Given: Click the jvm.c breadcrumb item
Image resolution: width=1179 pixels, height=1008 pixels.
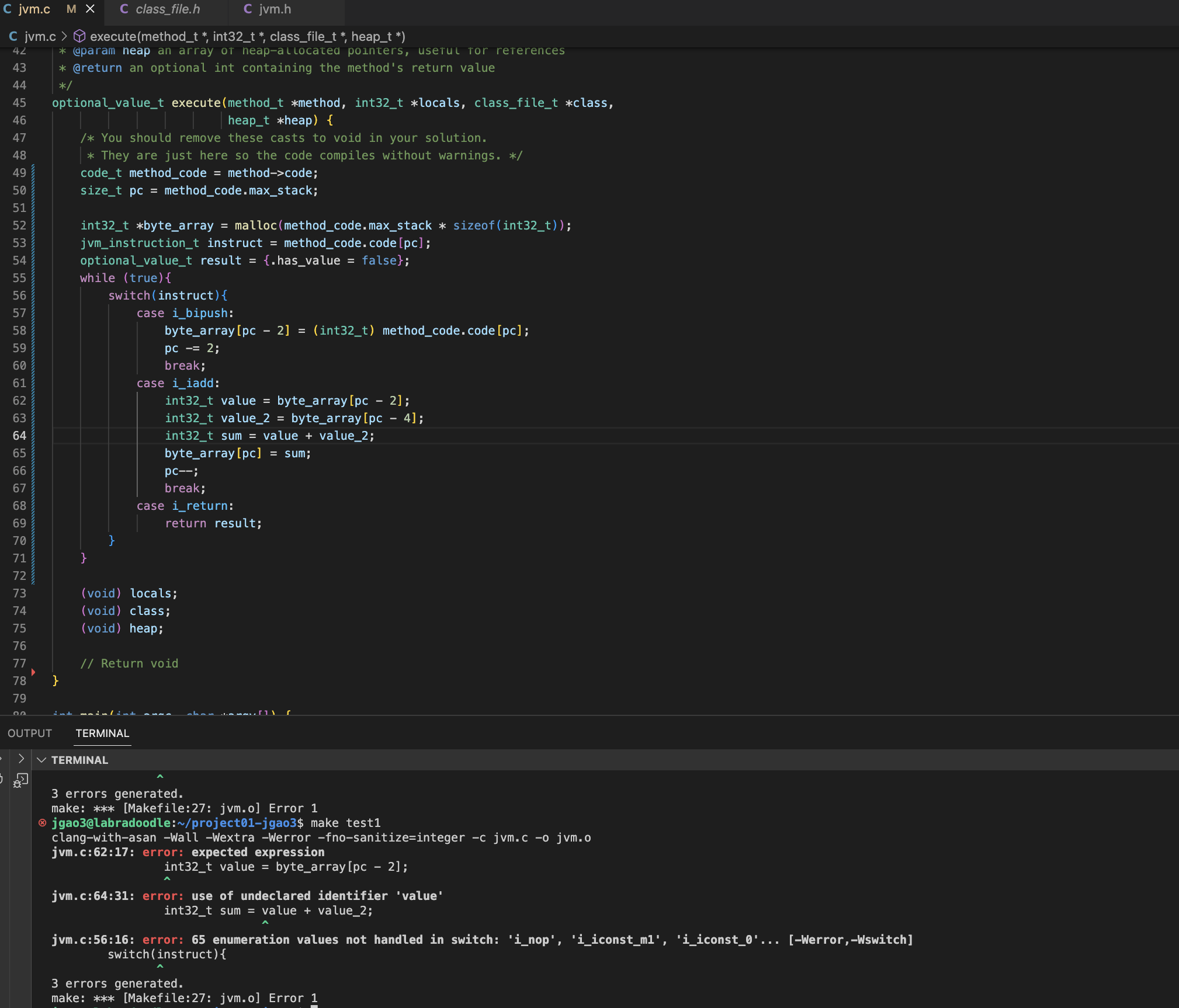Looking at the screenshot, I should 40,37.
